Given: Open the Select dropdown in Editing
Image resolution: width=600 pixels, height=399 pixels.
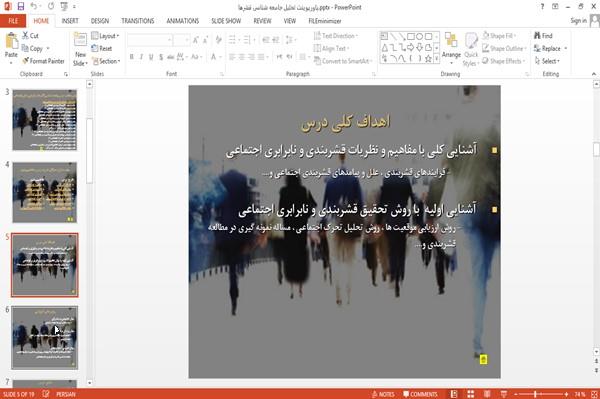Looking at the screenshot, I should tap(547, 61).
